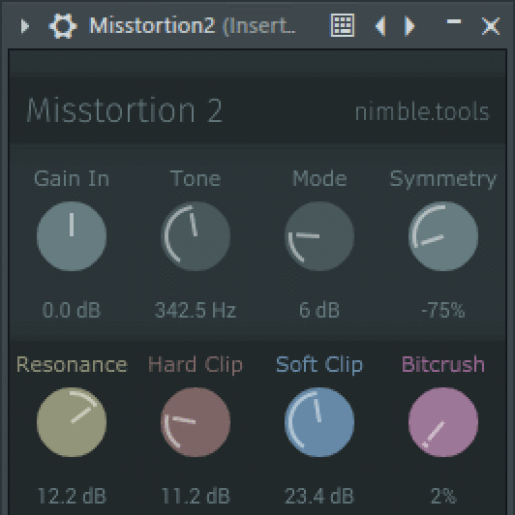Image resolution: width=515 pixels, height=515 pixels.
Task: Click the 11.2 dB hard clip value
Action: [196, 496]
